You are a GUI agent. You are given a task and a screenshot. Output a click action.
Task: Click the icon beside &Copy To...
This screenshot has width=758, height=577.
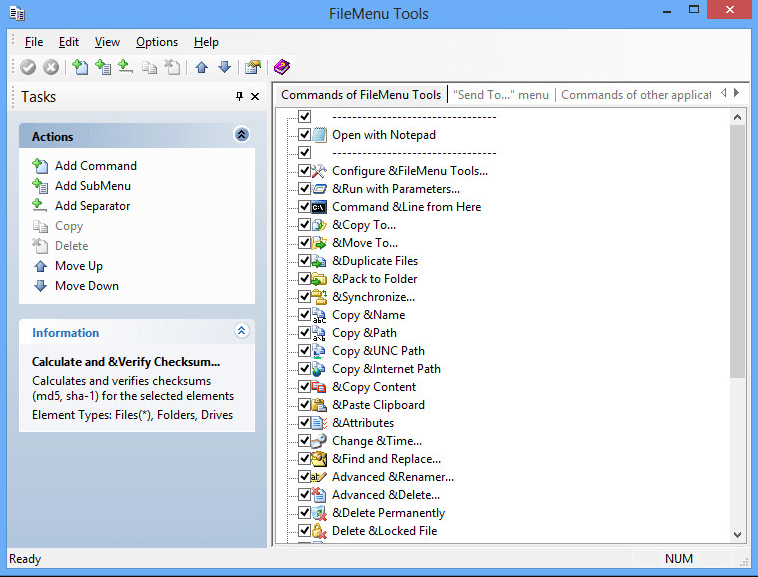(319, 225)
